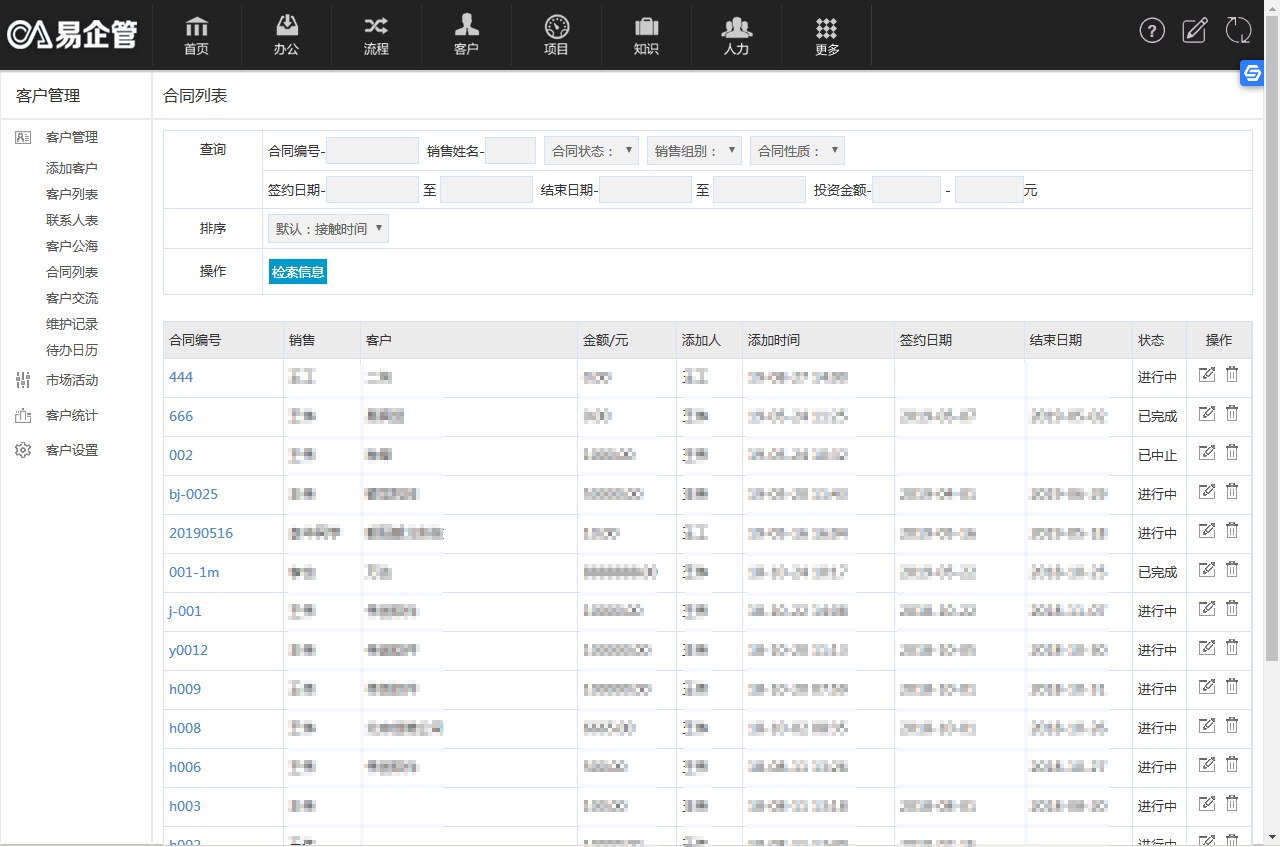Edit contract 002 with pencil icon
Viewport: 1280px width, 847px height.
[1207, 452]
